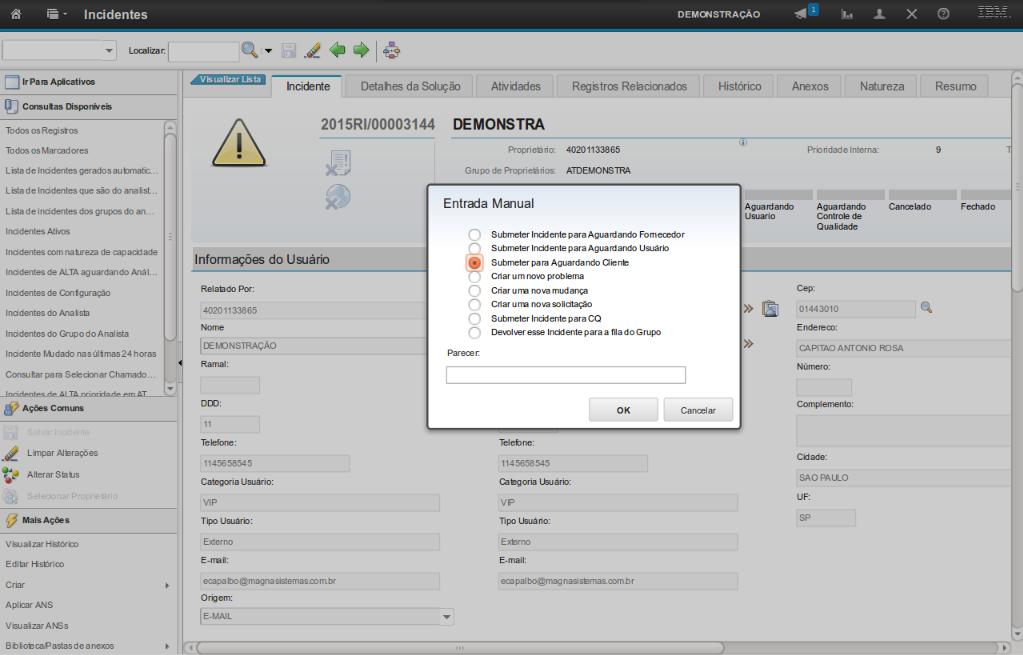Click Cancelar in the dialog

(x=698, y=410)
